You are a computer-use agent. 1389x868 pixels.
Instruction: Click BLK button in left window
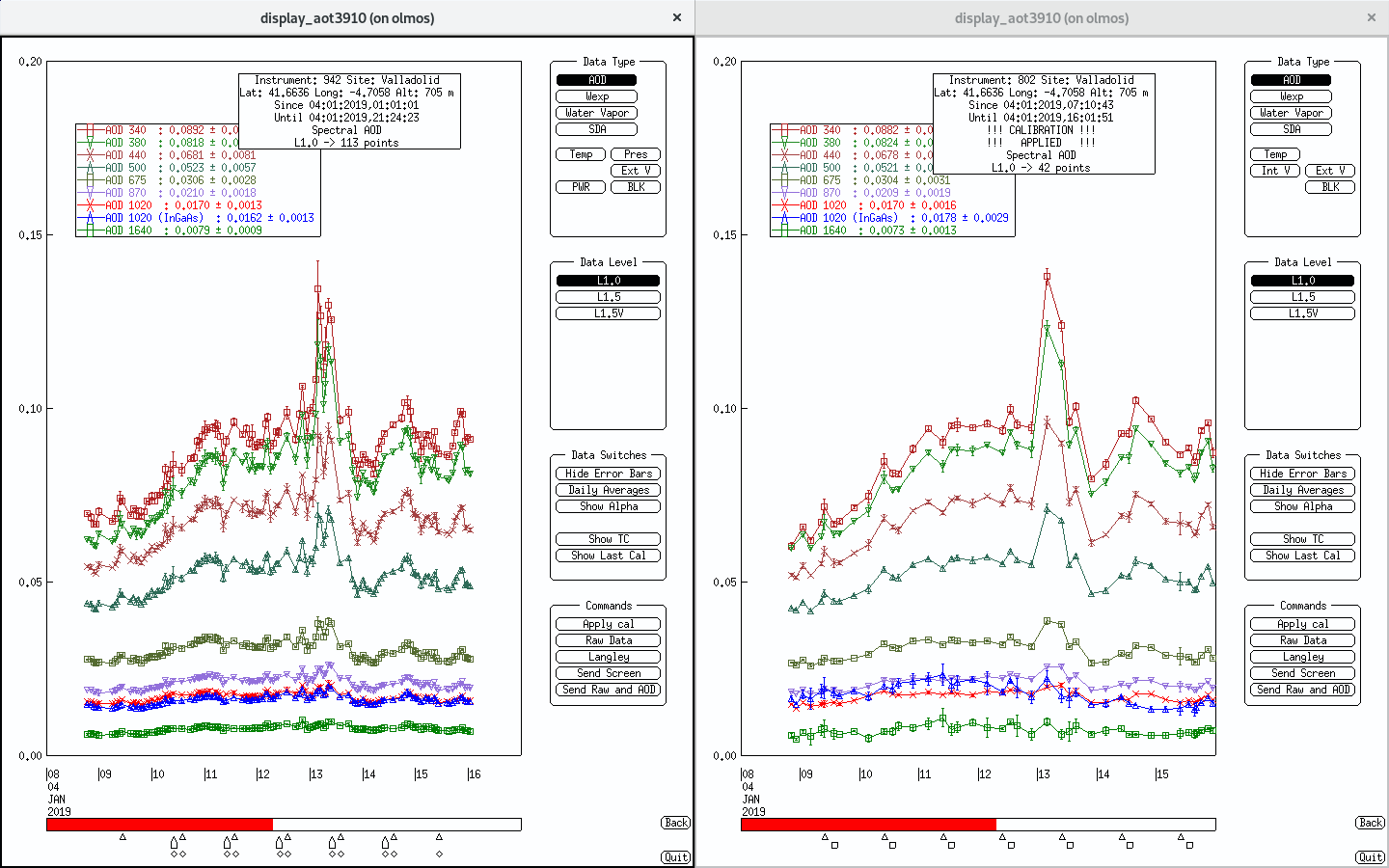[636, 187]
